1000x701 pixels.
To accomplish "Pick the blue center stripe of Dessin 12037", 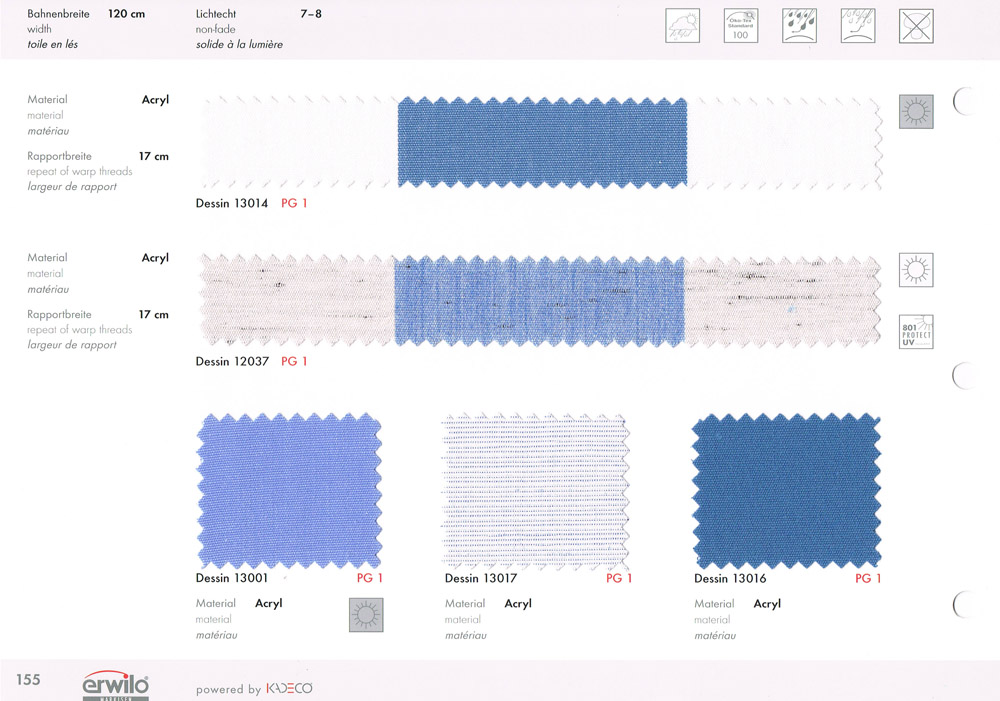I will [540, 300].
